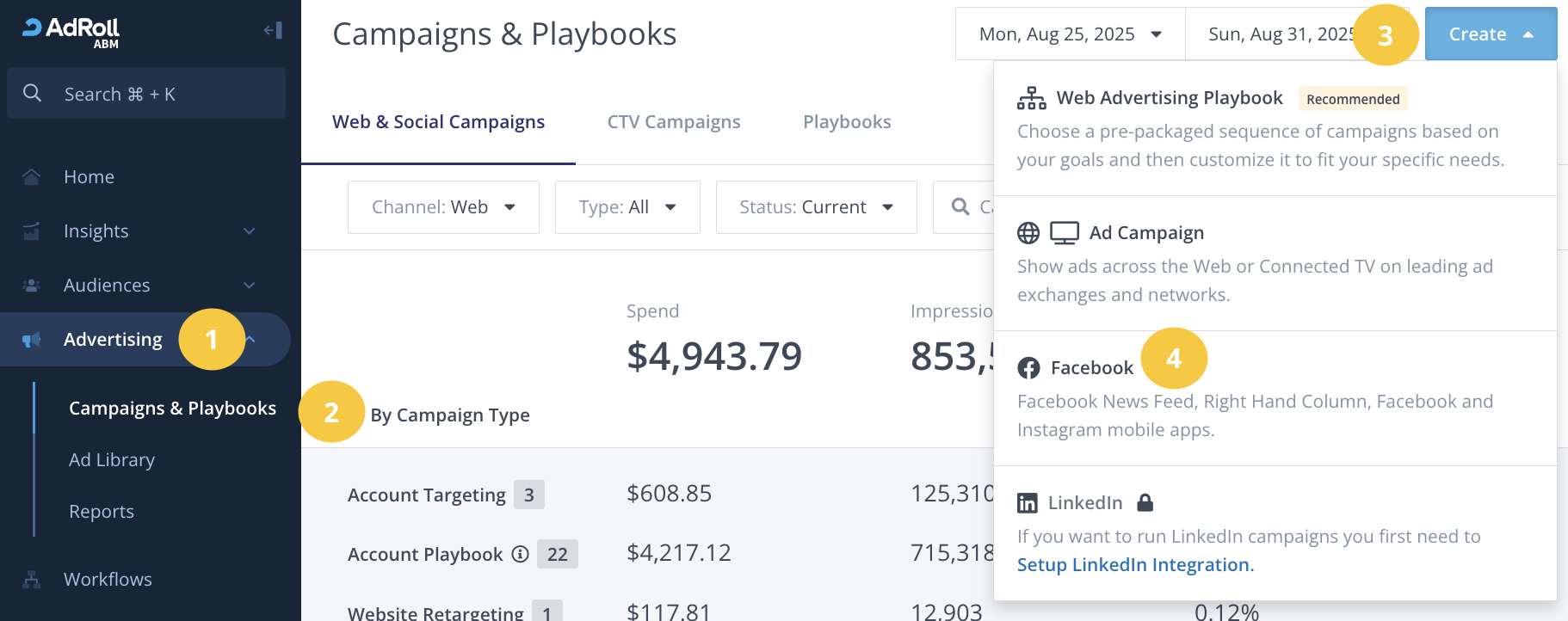This screenshot has height=621, width=1568.
Task: Expand the Insights sidebar section
Action: 249,231
